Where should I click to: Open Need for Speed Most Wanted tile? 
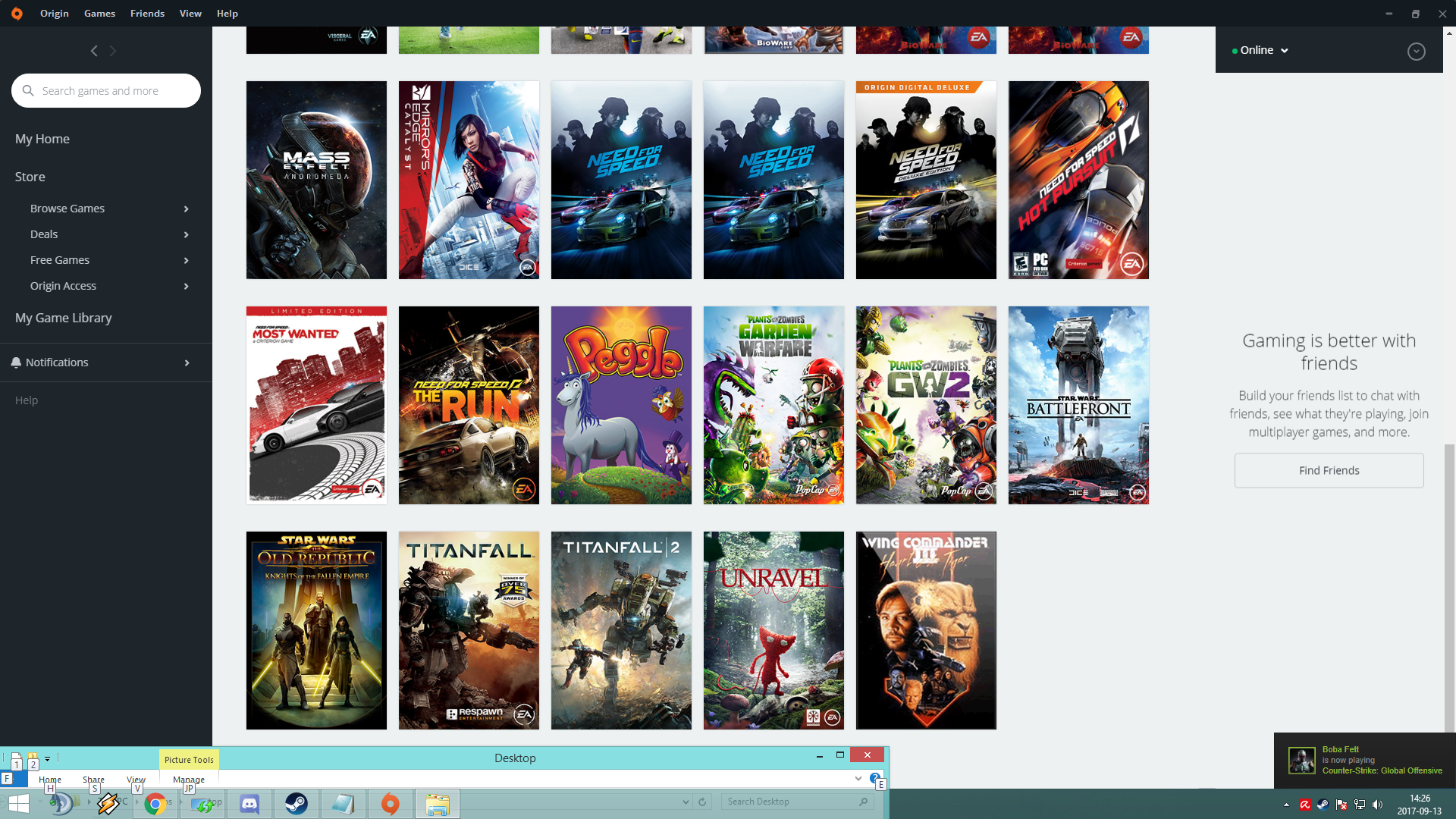click(316, 405)
